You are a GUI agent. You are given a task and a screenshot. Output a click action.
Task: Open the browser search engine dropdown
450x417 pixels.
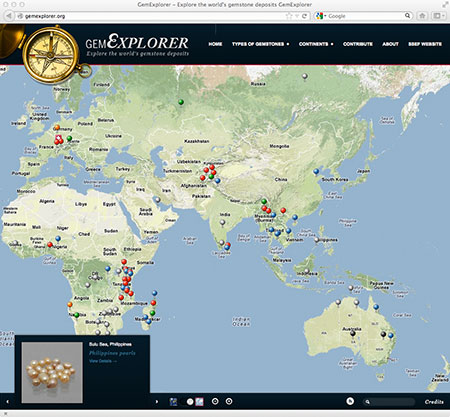point(320,16)
